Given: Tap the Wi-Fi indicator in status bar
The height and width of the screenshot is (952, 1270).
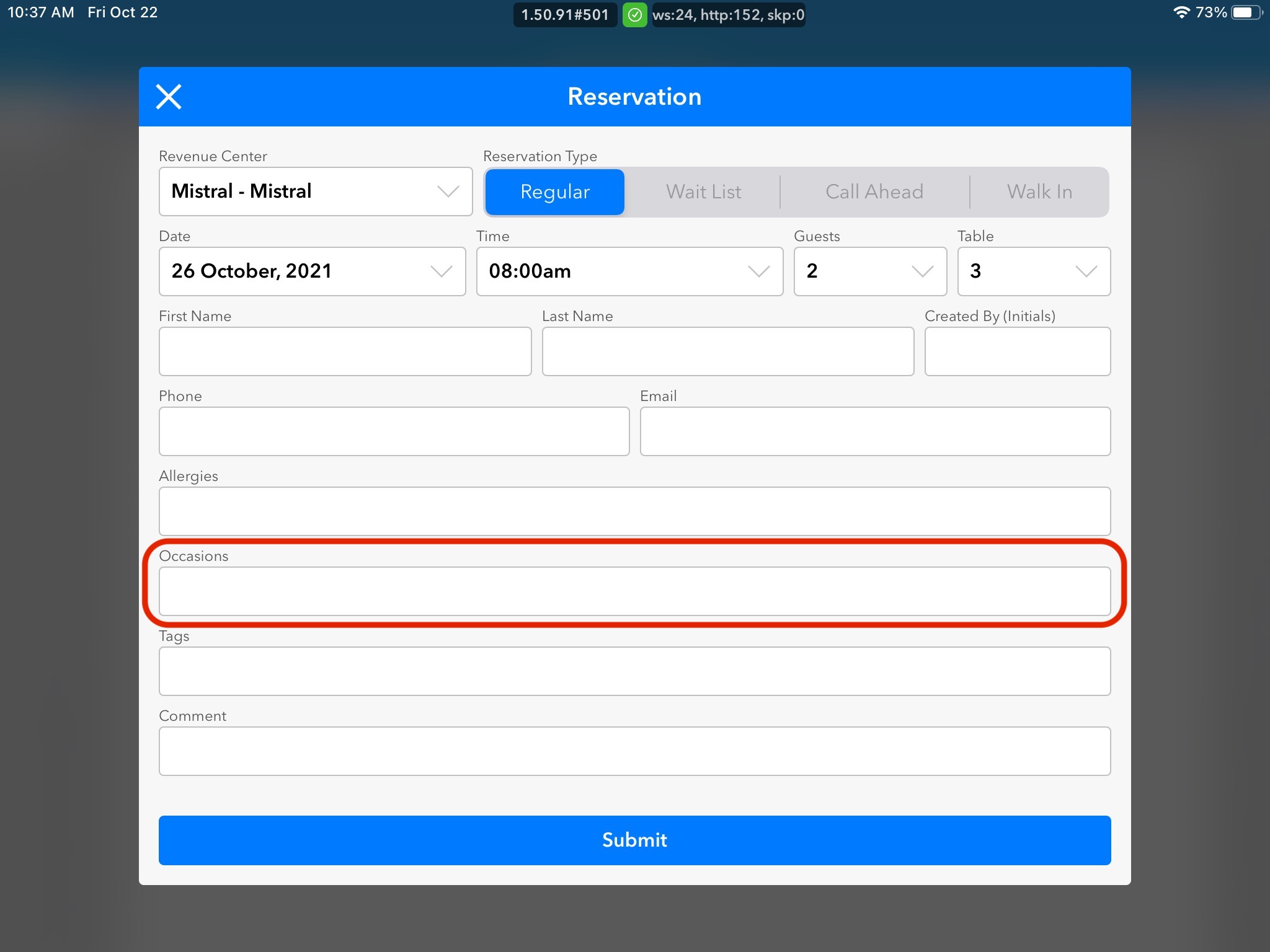Looking at the screenshot, I should coord(1181,12).
